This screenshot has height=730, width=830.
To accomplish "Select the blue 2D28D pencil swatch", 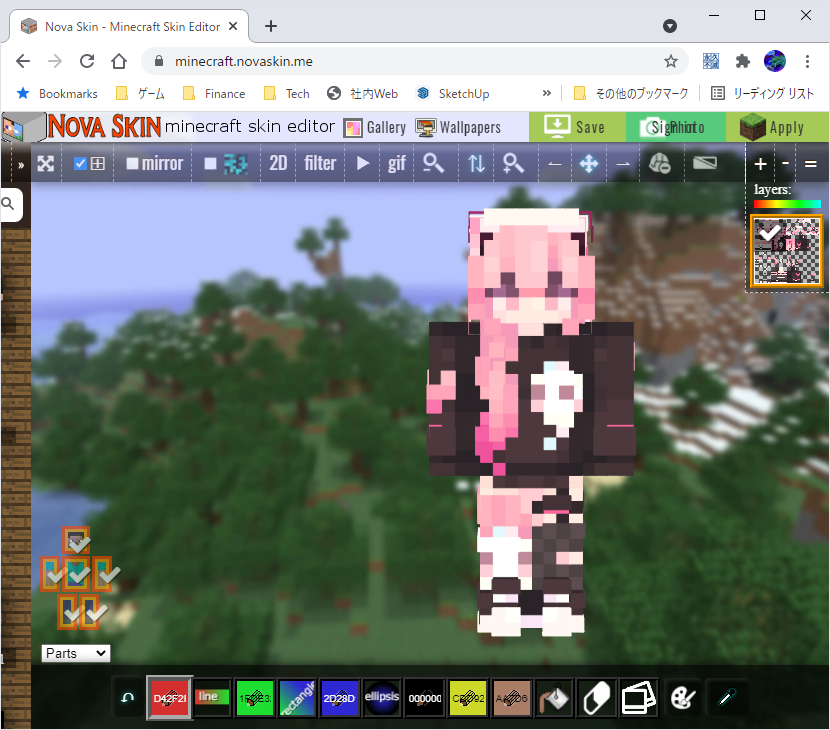I will click(x=339, y=698).
